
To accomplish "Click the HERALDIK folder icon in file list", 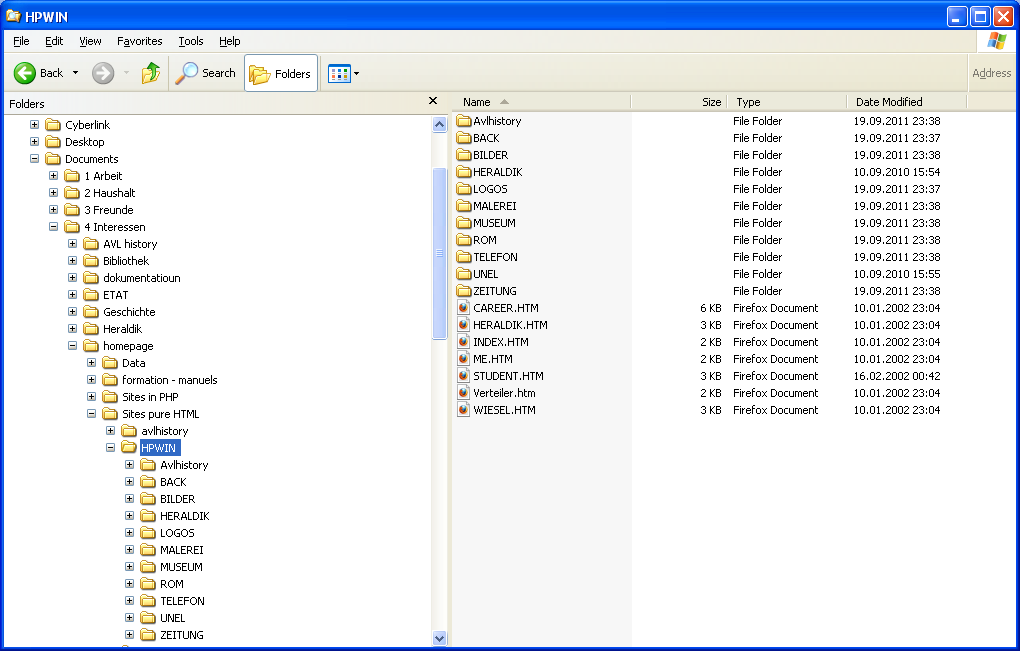I will click(464, 172).
